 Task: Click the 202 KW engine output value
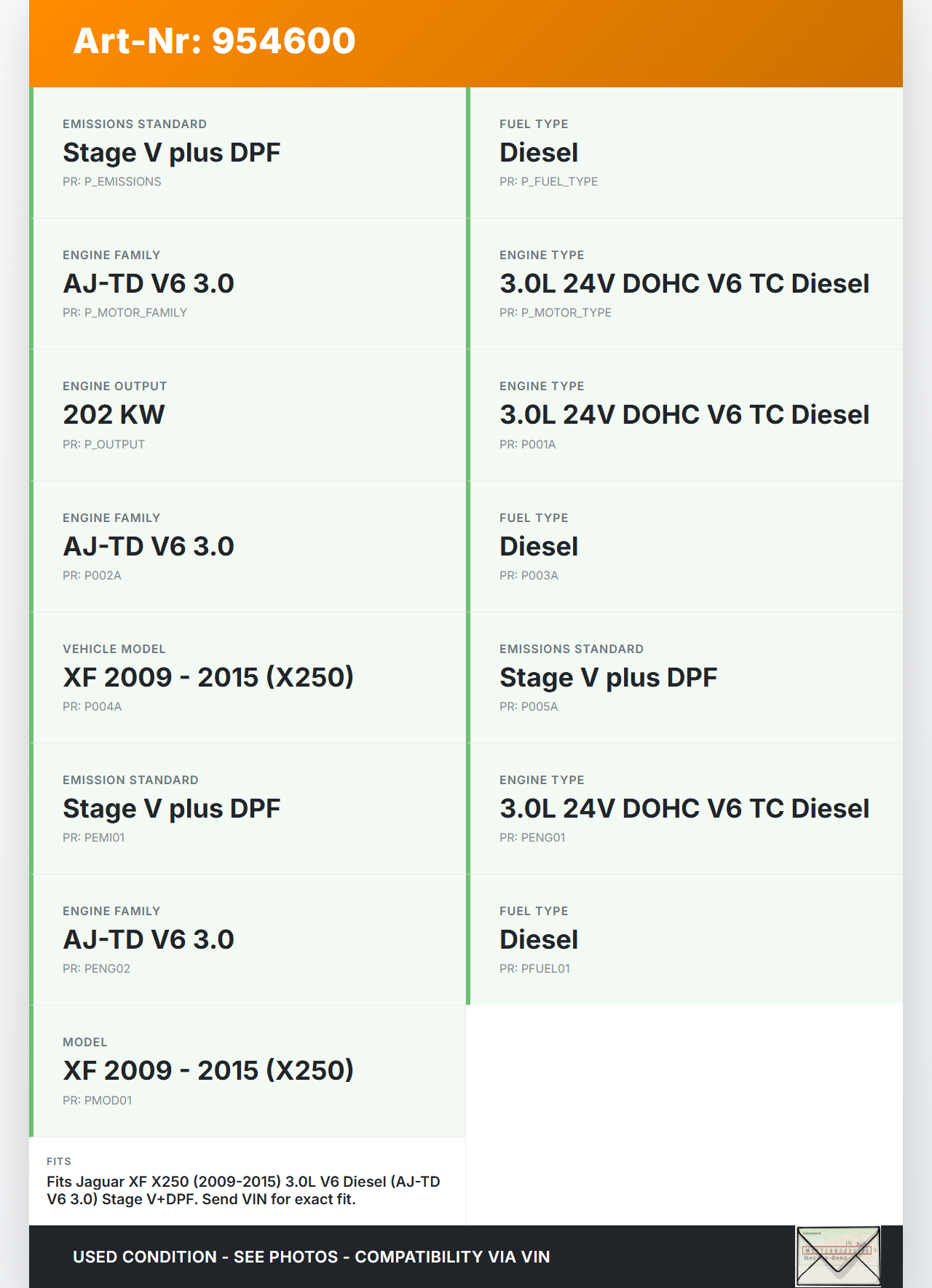[x=114, y=415]
